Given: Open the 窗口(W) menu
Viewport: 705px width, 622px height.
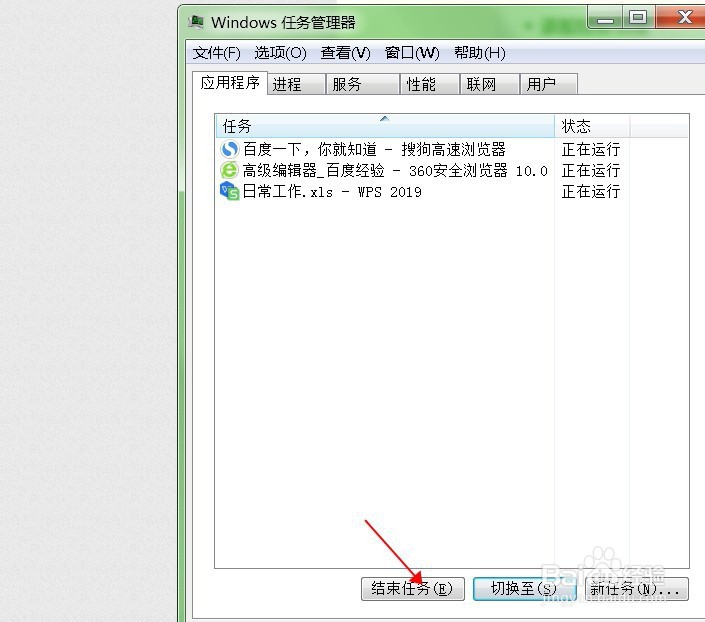Looking at the screenshot, I should 412,53.
